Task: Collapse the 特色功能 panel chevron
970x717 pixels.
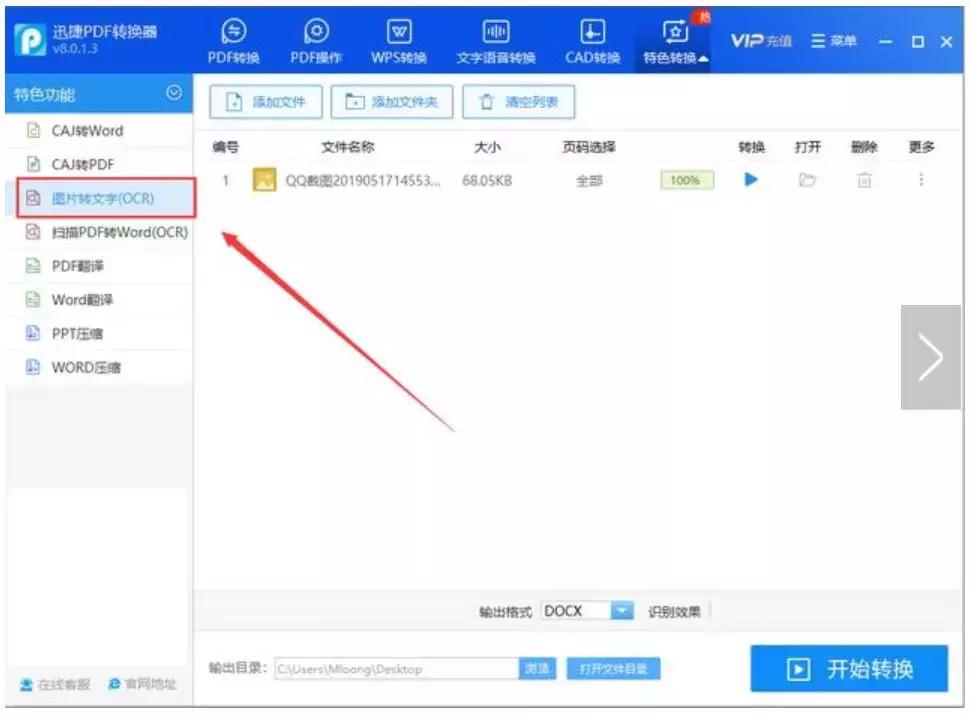Action: pos(173,96)
